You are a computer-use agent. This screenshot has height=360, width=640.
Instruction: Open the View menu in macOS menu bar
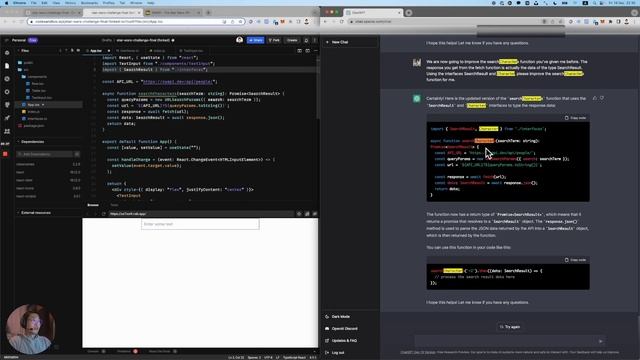click(x=56, y=3)
